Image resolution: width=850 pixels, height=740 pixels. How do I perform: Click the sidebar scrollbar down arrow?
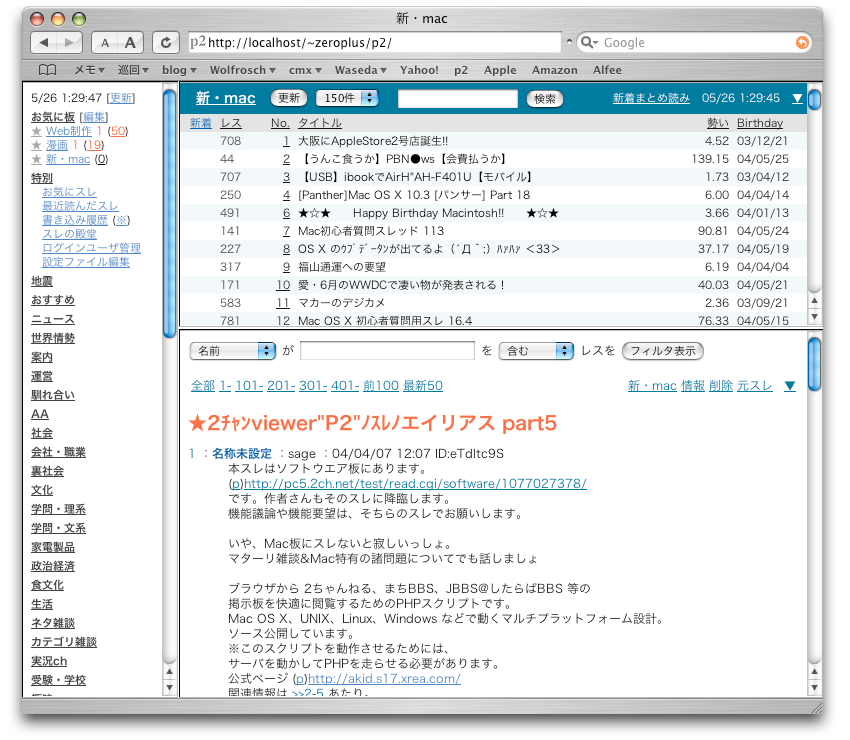click(169, 688)
